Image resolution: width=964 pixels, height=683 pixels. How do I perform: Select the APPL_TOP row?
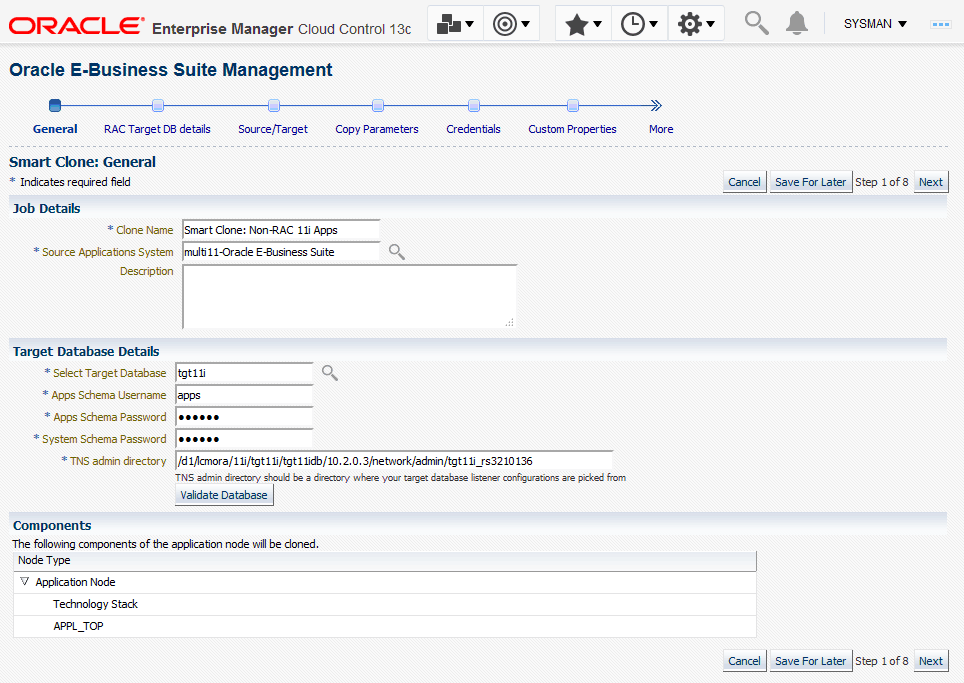click(385, 626)
